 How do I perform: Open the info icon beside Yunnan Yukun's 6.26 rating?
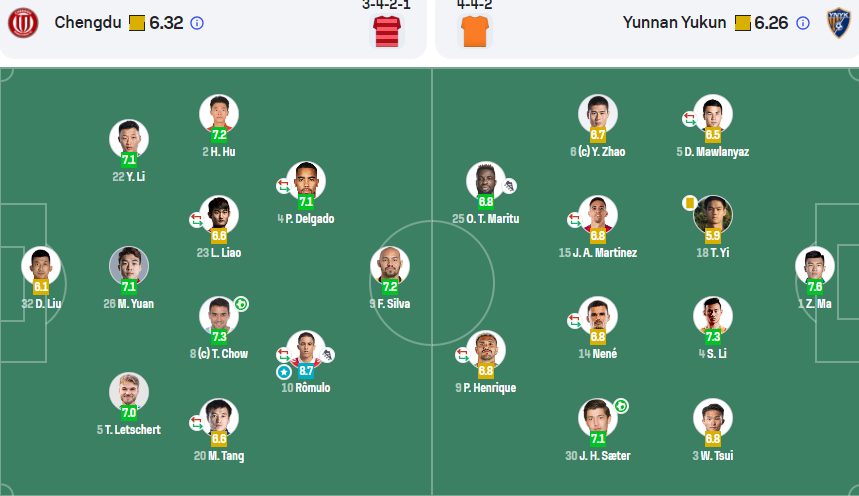pyautogui.click(x=803, y=23)
